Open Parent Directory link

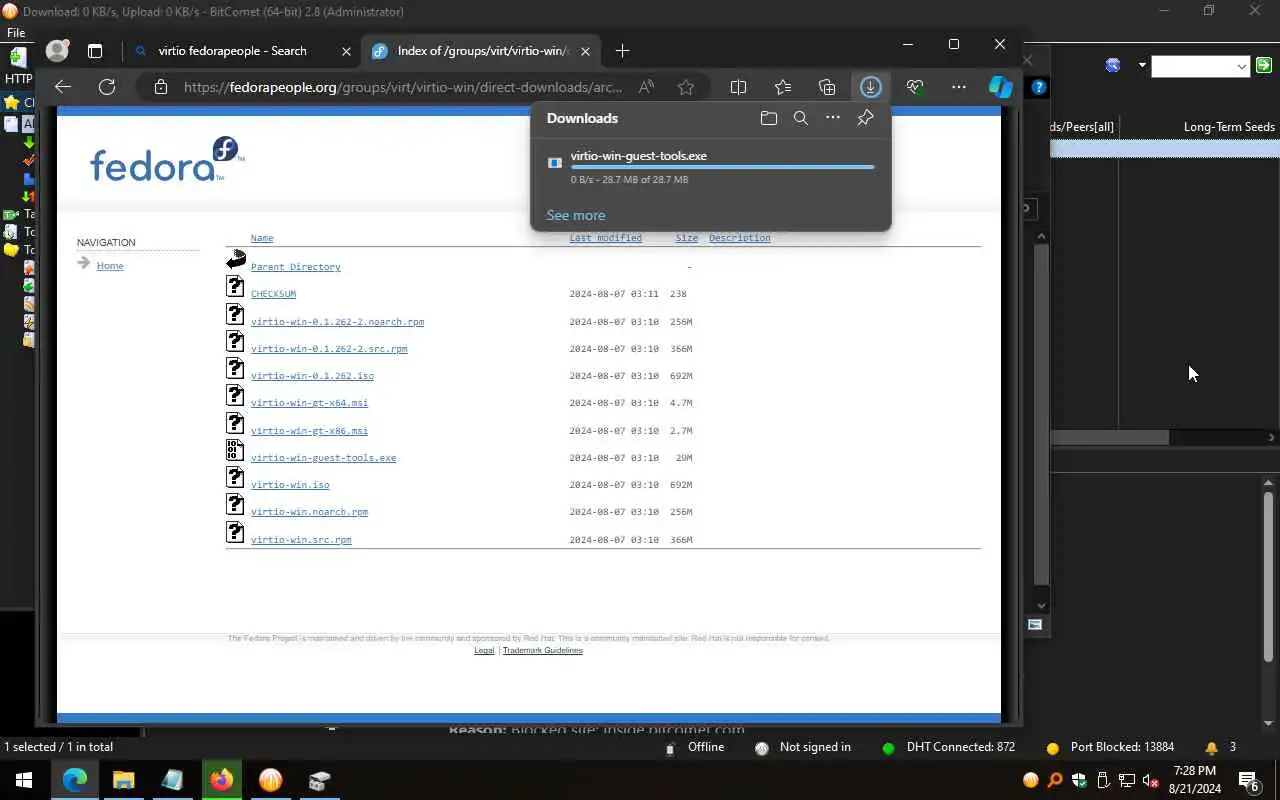click(295, 267)
